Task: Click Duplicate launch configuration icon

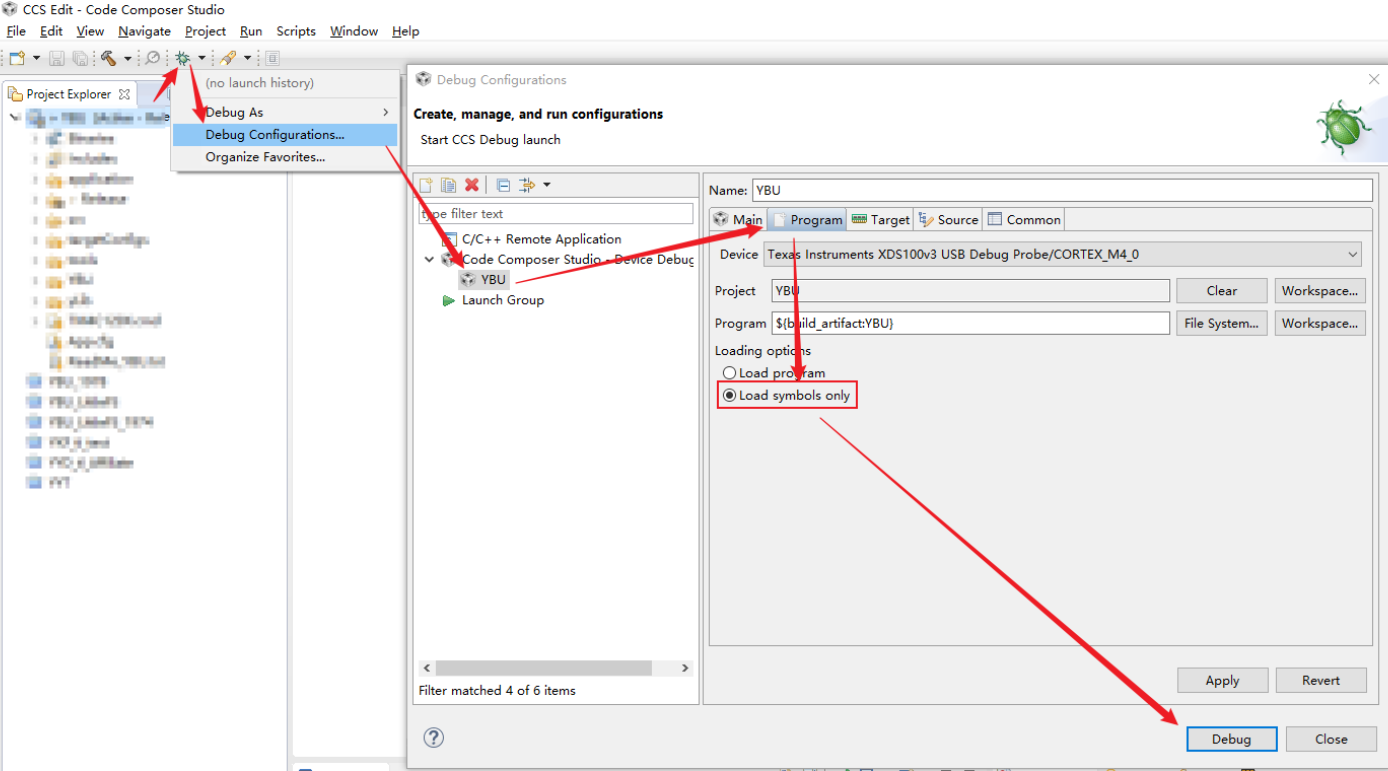Action: 449,185
